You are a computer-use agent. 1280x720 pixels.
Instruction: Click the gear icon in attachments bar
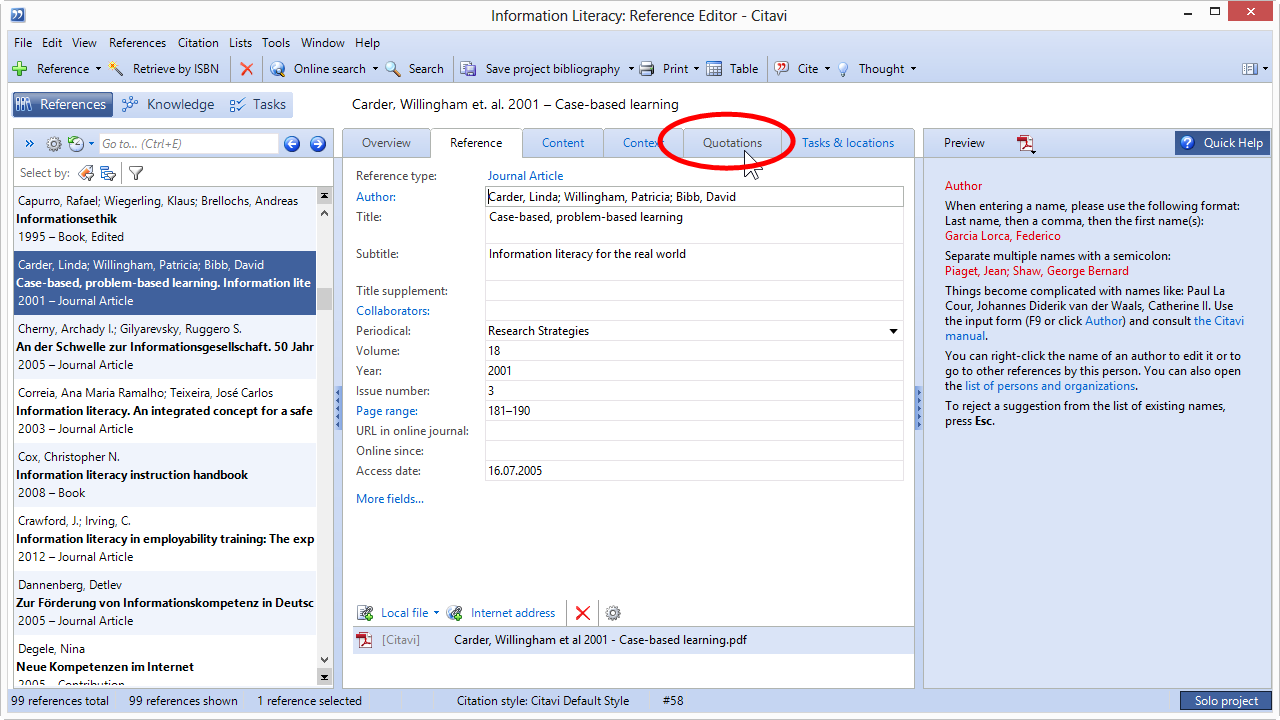tap(613, 613)
